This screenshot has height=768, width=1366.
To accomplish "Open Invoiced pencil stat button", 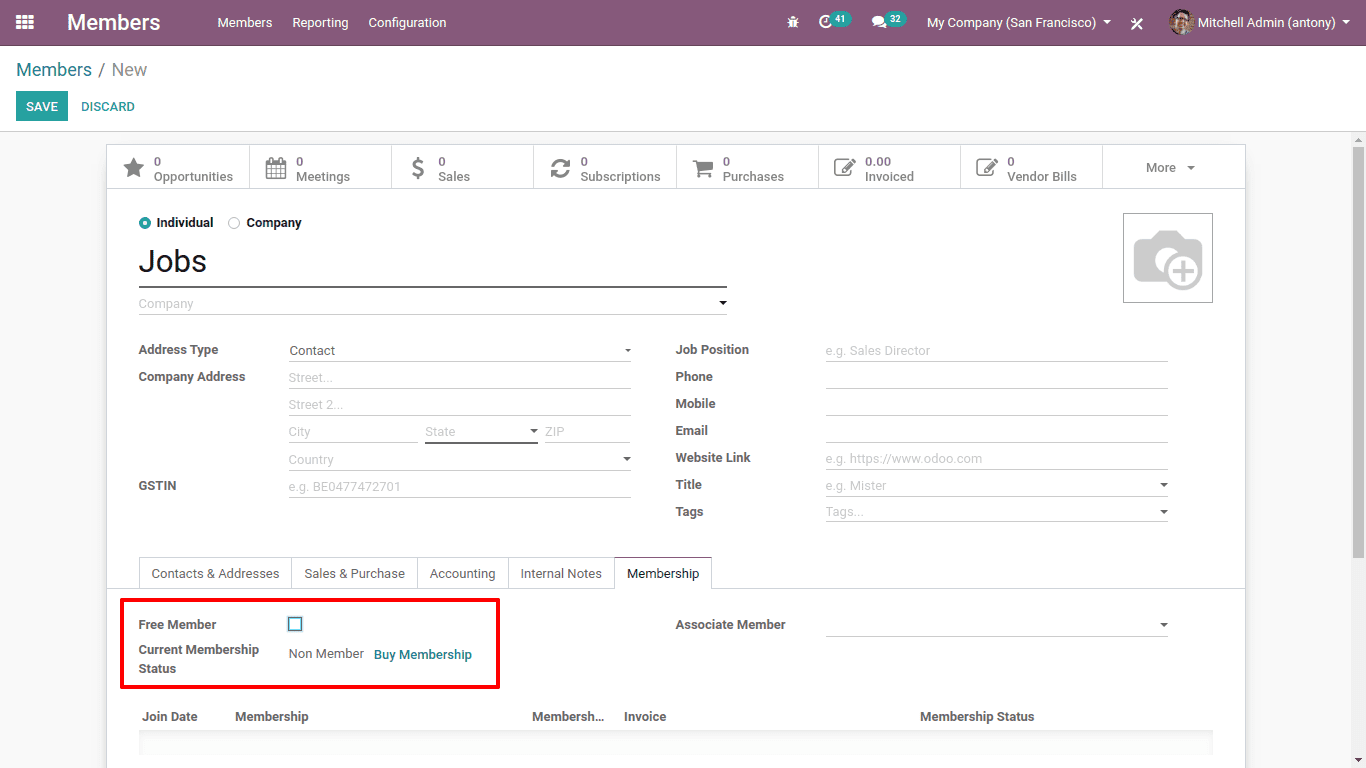I will (888, 168).
